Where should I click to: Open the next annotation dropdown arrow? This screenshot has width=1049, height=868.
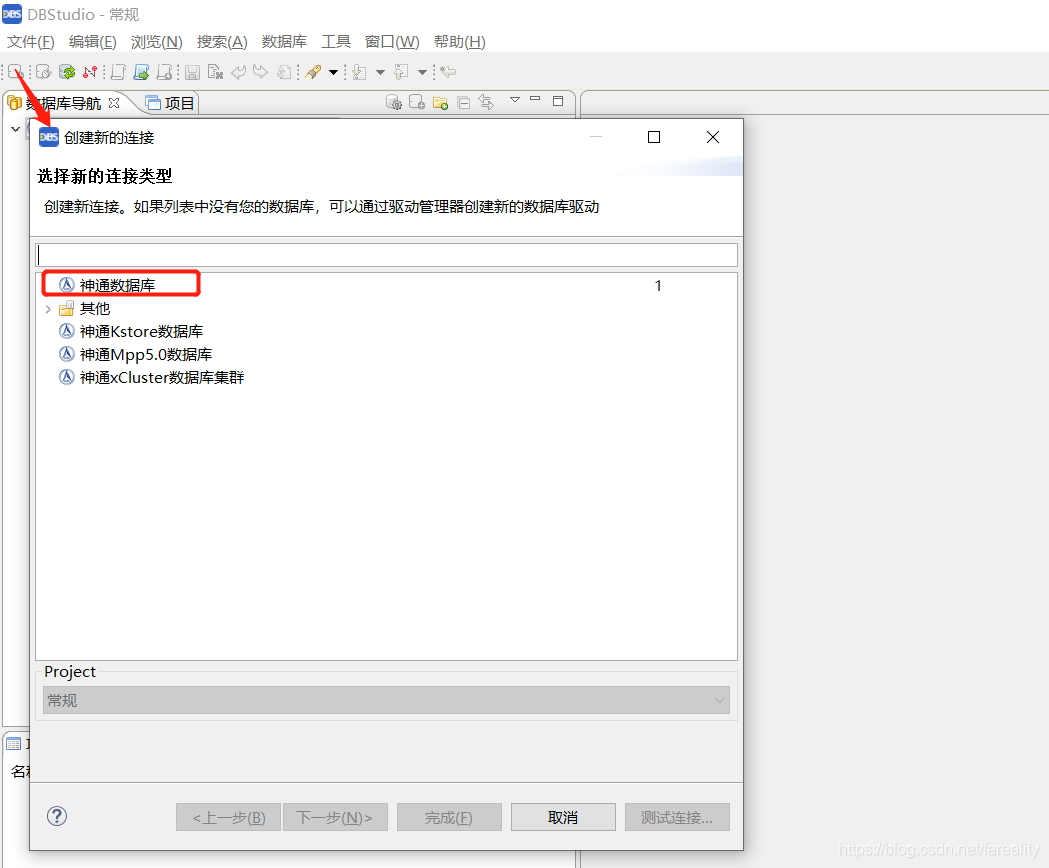click(380, 72)
